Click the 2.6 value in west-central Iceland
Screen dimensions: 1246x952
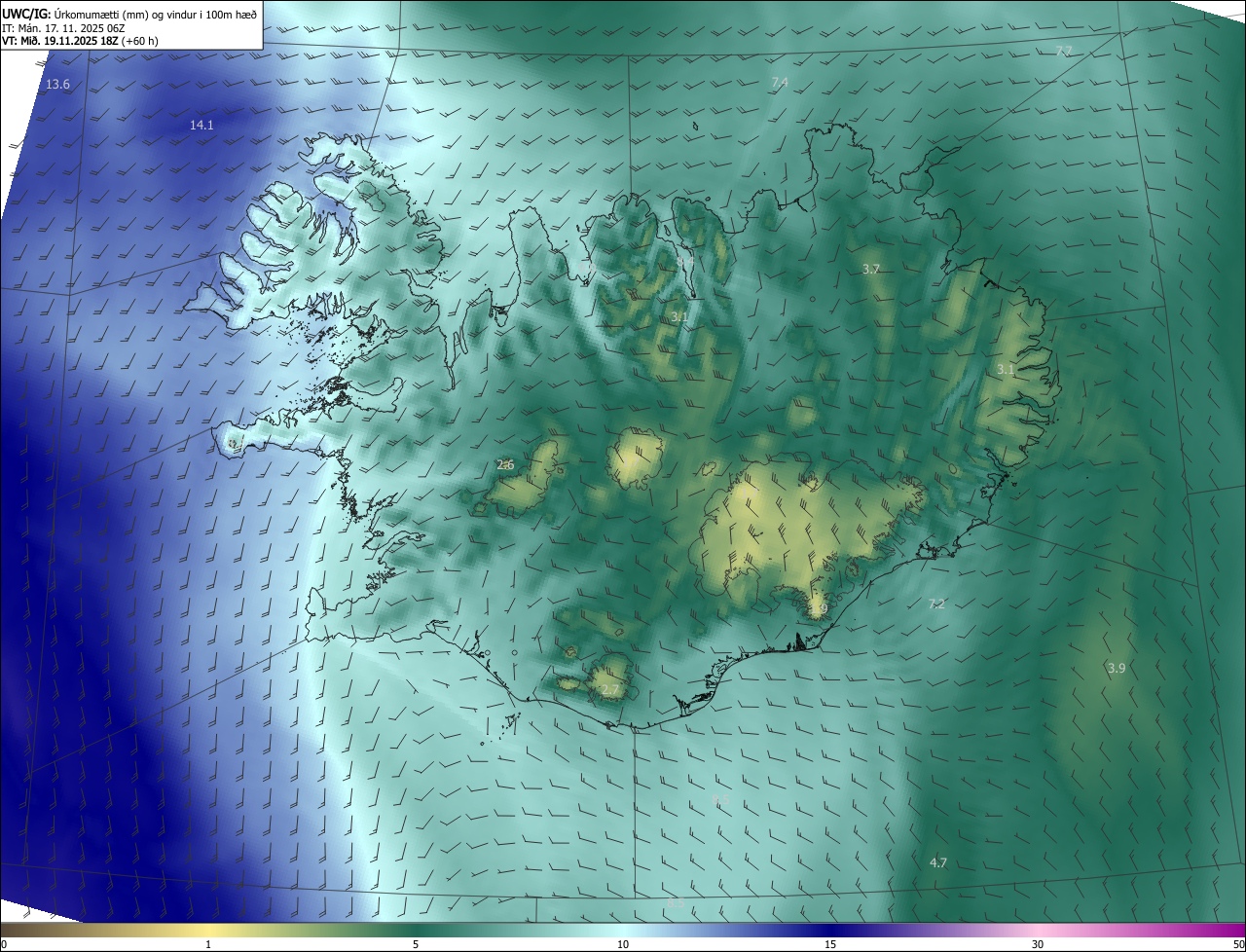(505, 465)
